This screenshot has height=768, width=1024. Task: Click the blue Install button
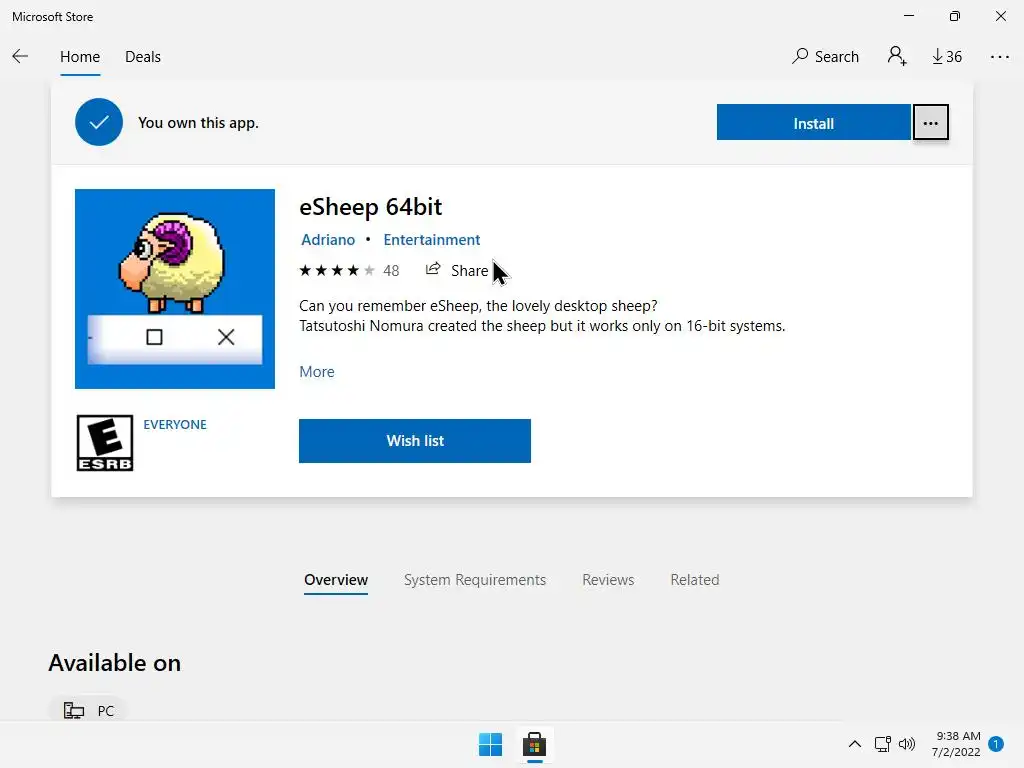point(813,123)
